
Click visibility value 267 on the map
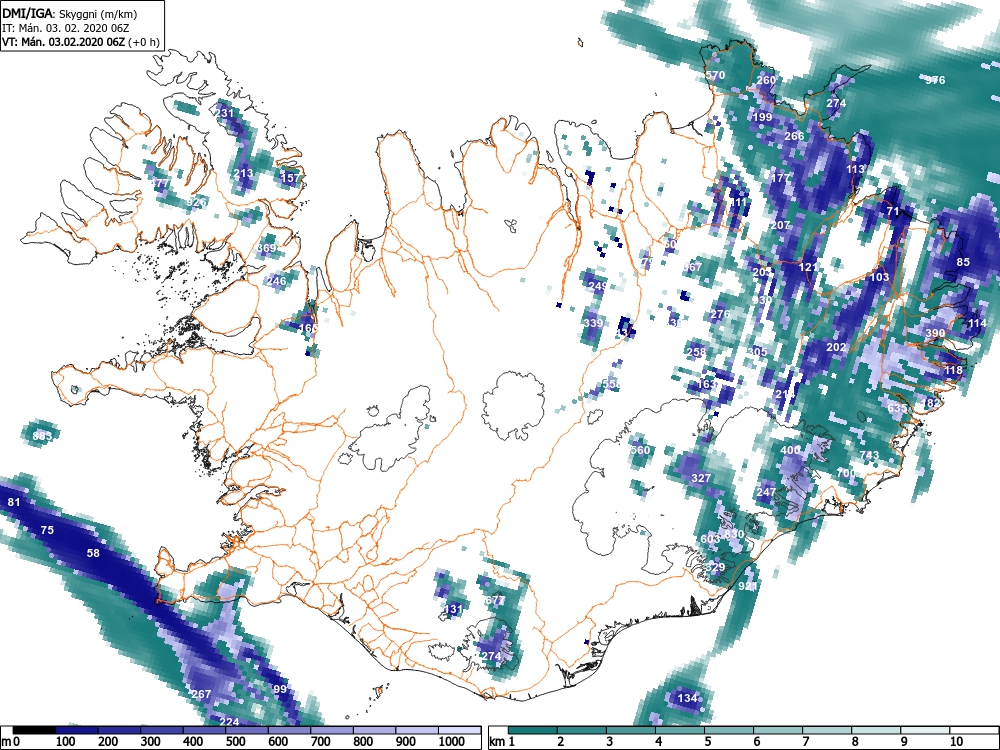(x=201, y=694)
